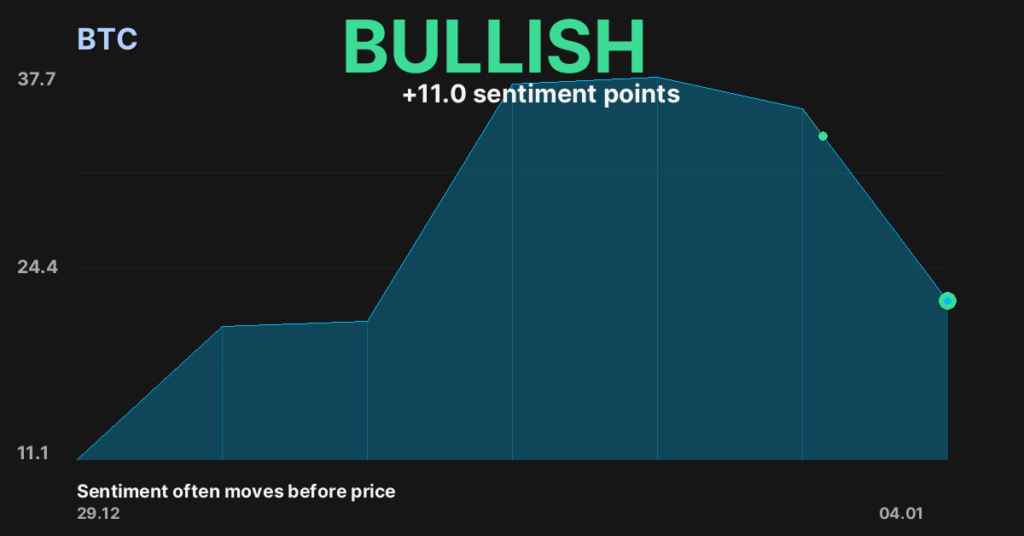Click the 37.7 y-axis label
This screenshot has width=1024, height=536.
[38, 79]
